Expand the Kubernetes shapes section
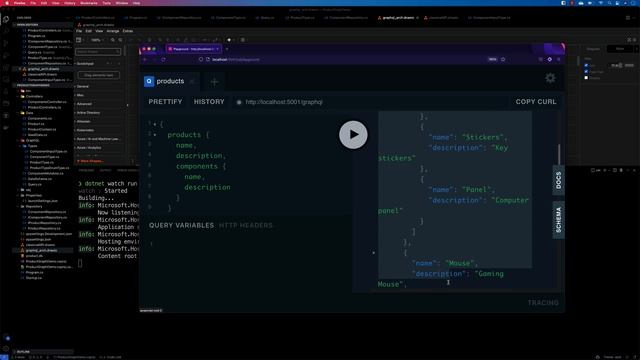 85,130
